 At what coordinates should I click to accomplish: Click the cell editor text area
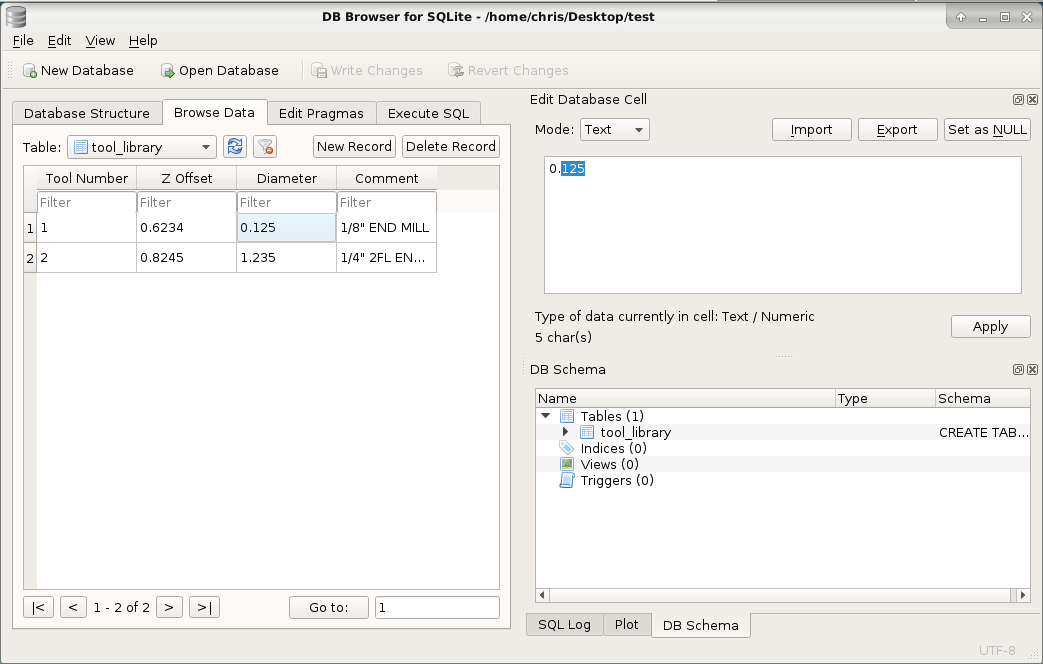click(783, 225)
